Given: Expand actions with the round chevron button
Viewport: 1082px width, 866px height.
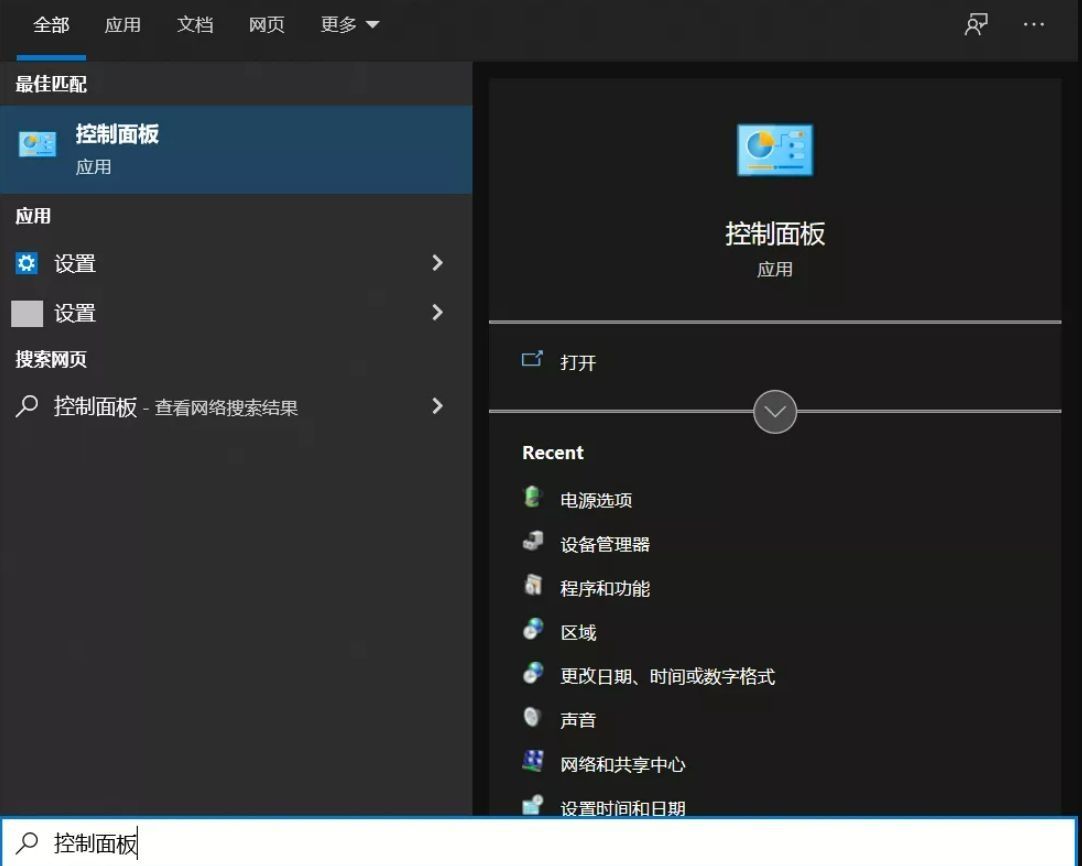Looking at the screenshot, I should (x=774, y=412).
